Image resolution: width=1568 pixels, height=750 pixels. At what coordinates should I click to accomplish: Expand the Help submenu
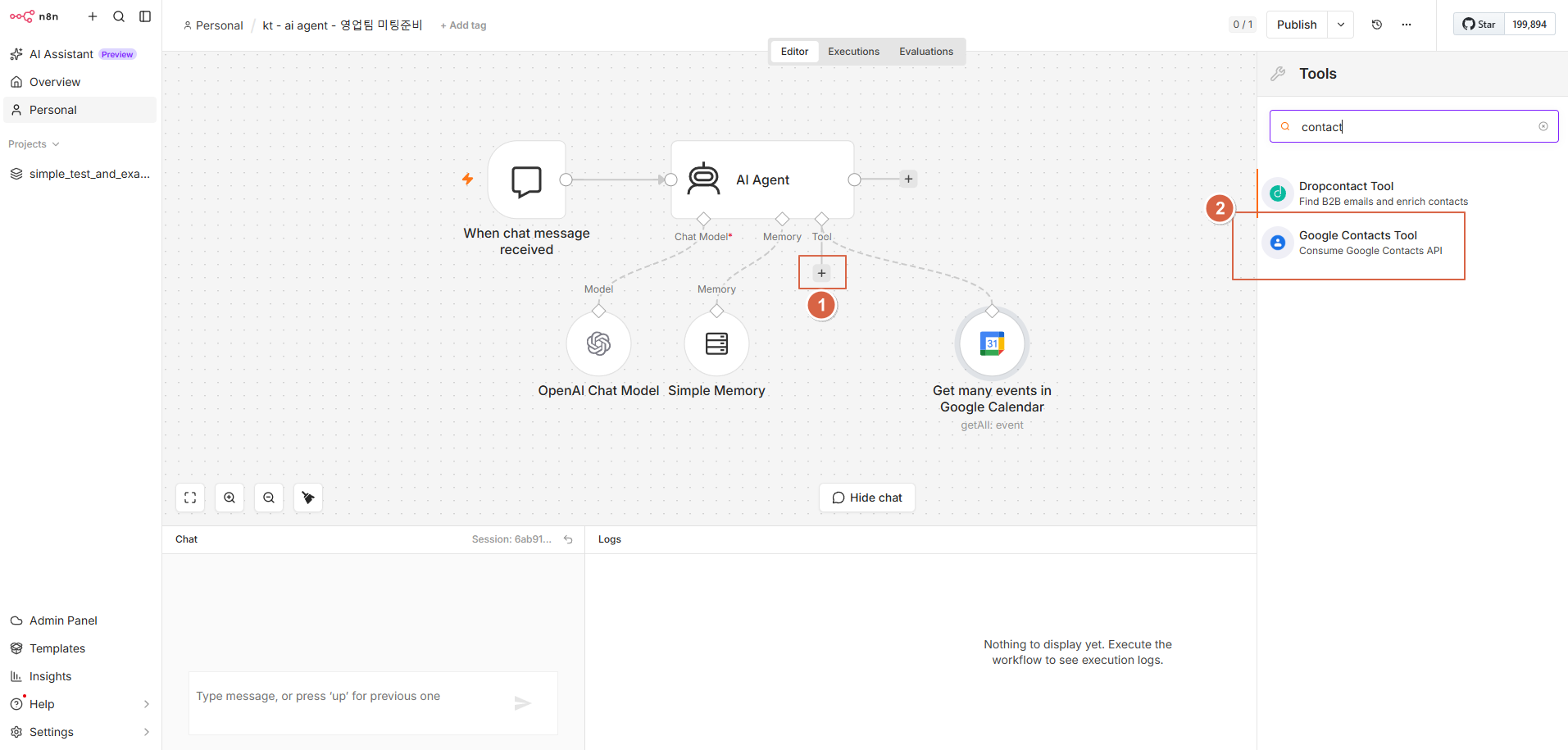point(147,704)
